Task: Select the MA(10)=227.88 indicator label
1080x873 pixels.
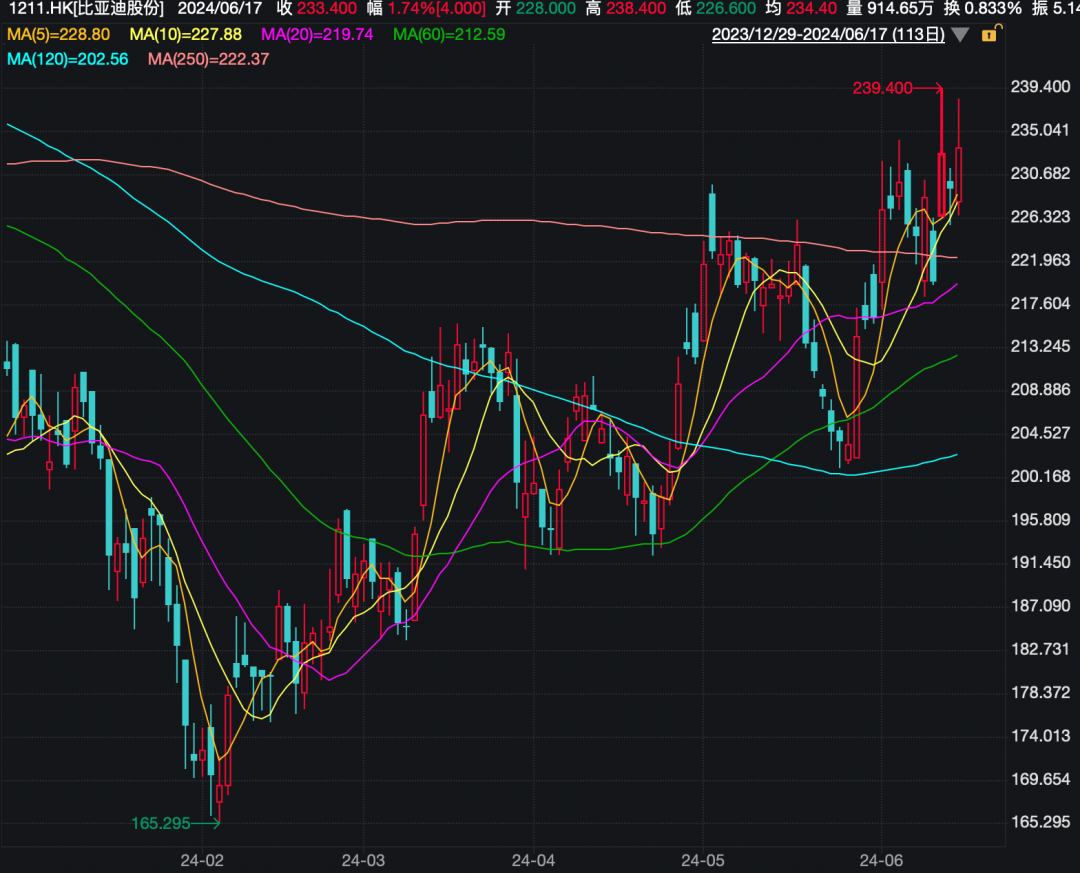Action: [x=186, y=34]
